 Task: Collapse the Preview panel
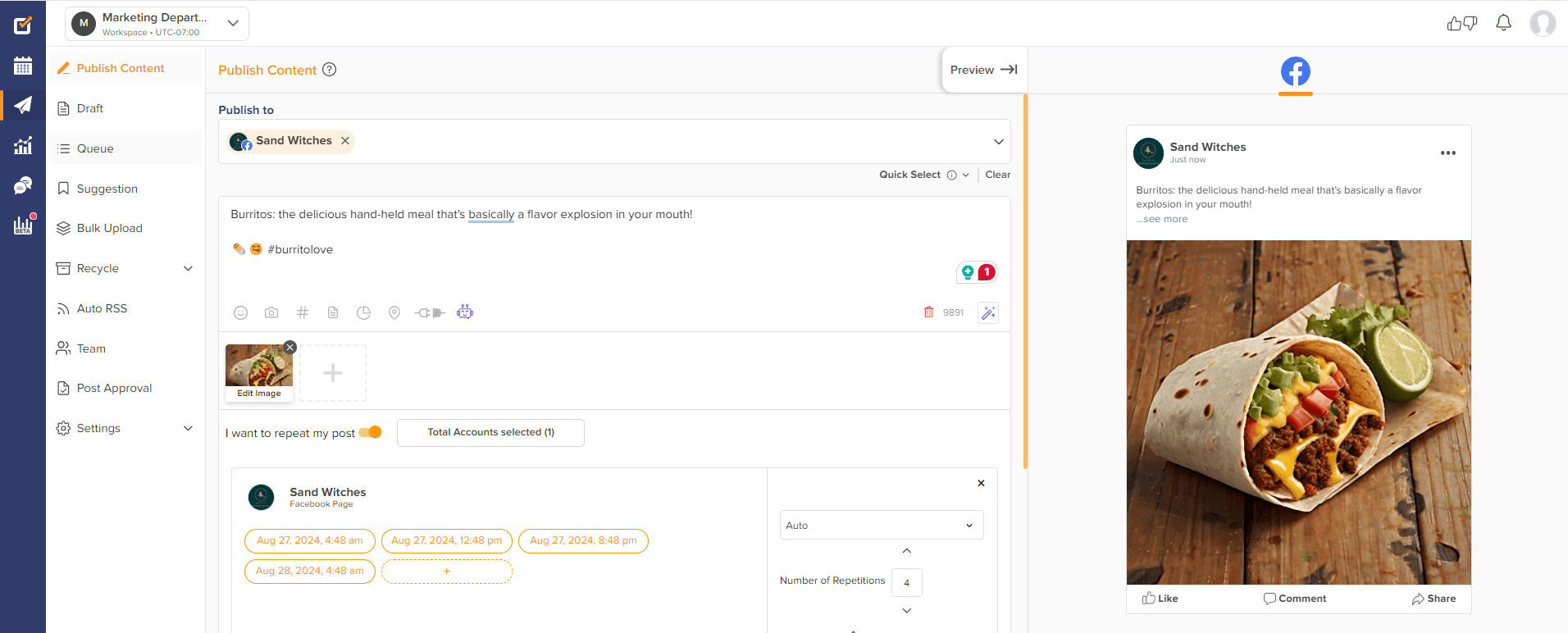coord(984,70)
